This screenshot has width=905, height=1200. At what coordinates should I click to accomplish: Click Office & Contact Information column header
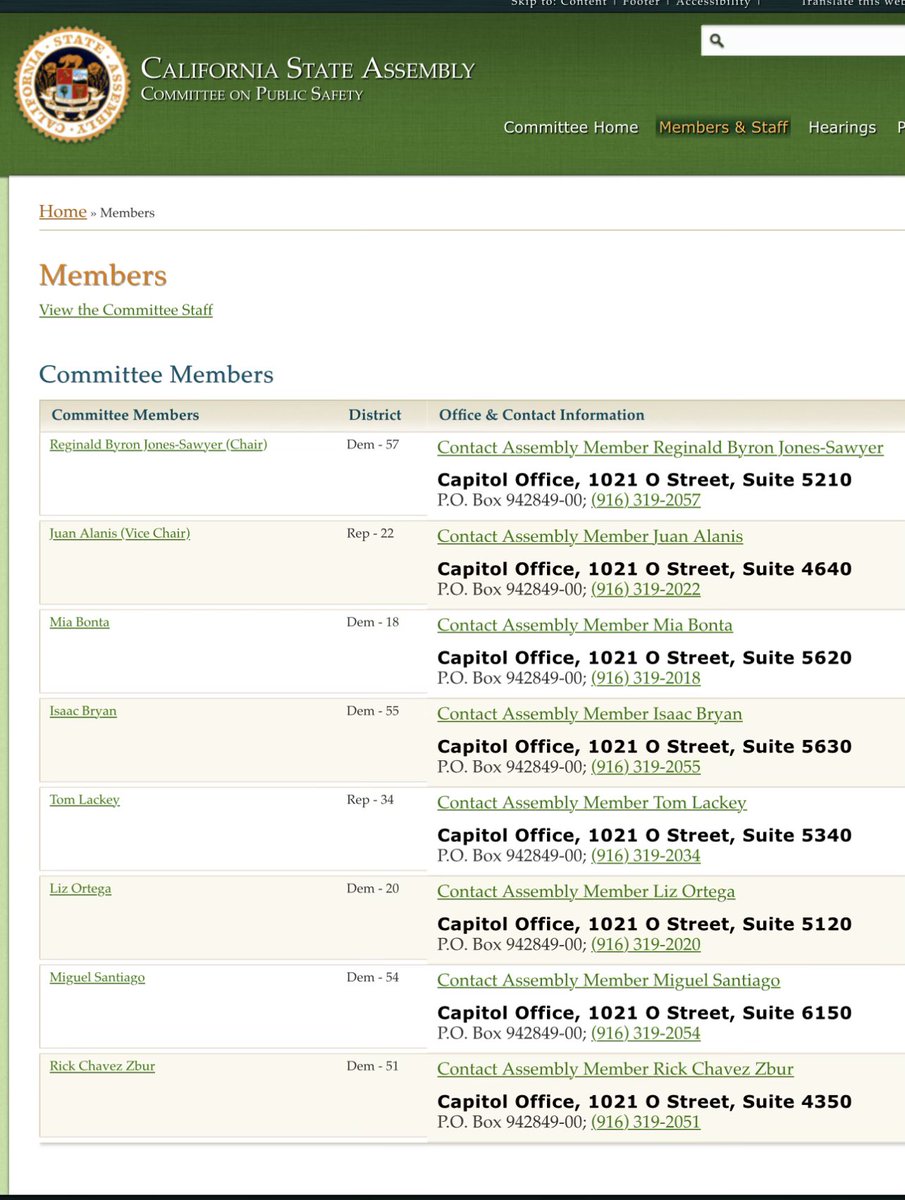coord(542,415)
